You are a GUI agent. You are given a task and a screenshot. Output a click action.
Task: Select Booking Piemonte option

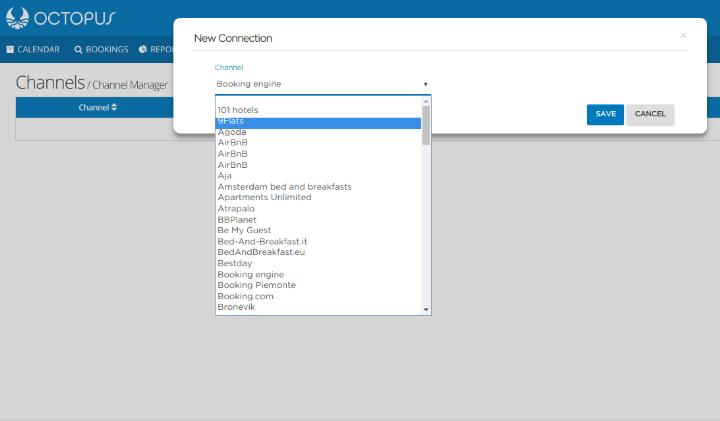[318, 285]
